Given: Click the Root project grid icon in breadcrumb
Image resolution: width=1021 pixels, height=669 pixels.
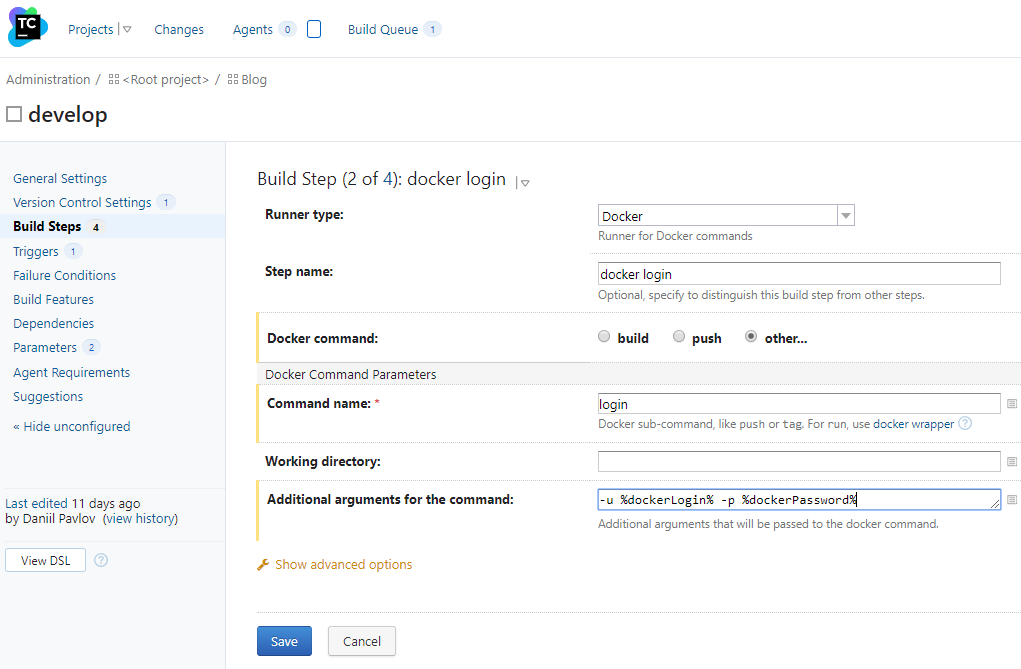Looking at the screenshot, I should 114,79.
